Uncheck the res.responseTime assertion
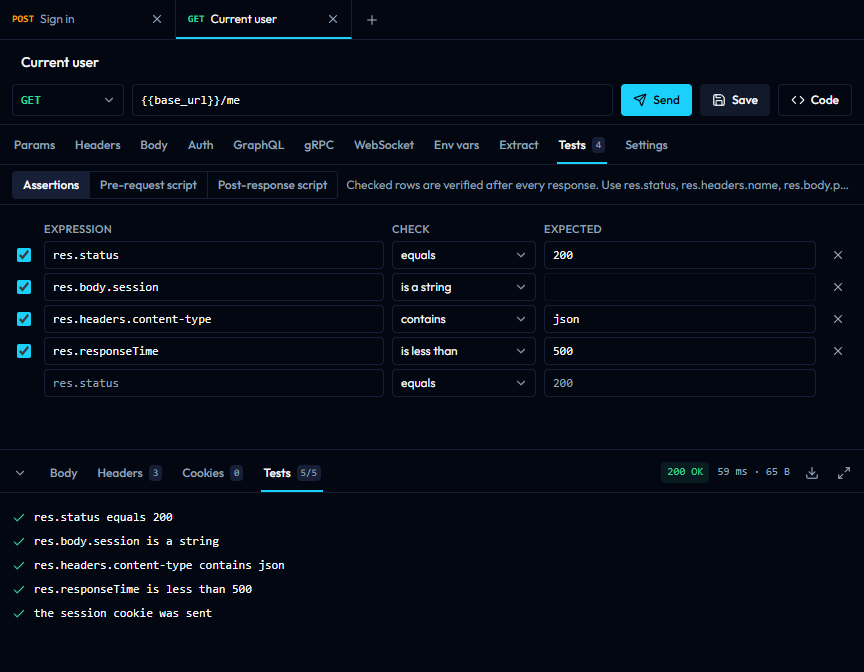The image size is (864, 672). pos(24,351)
